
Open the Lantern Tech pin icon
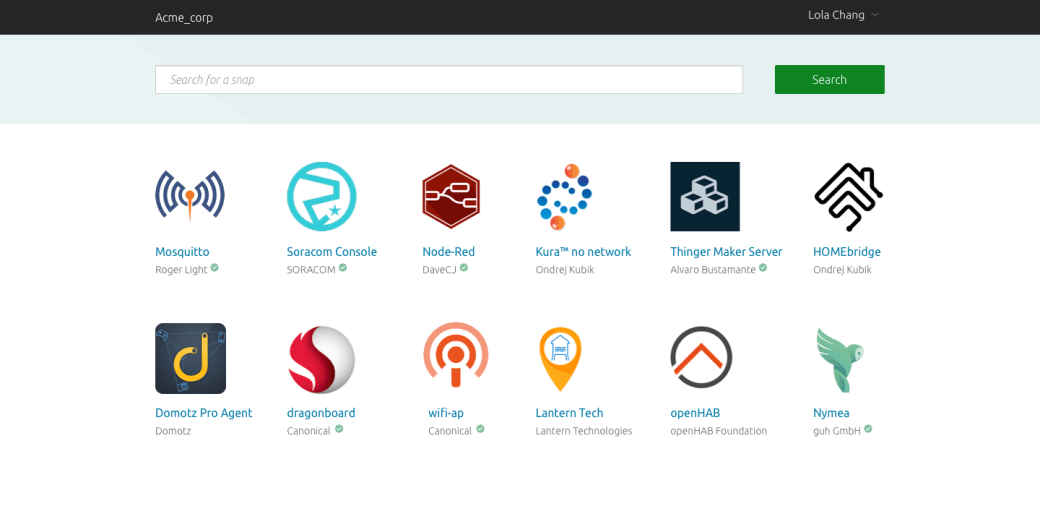pos(560,359)
